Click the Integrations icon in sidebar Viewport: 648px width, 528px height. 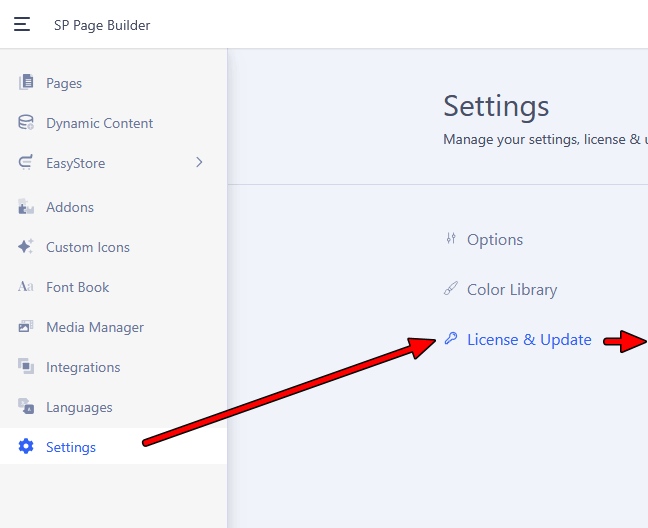(26, 367)
